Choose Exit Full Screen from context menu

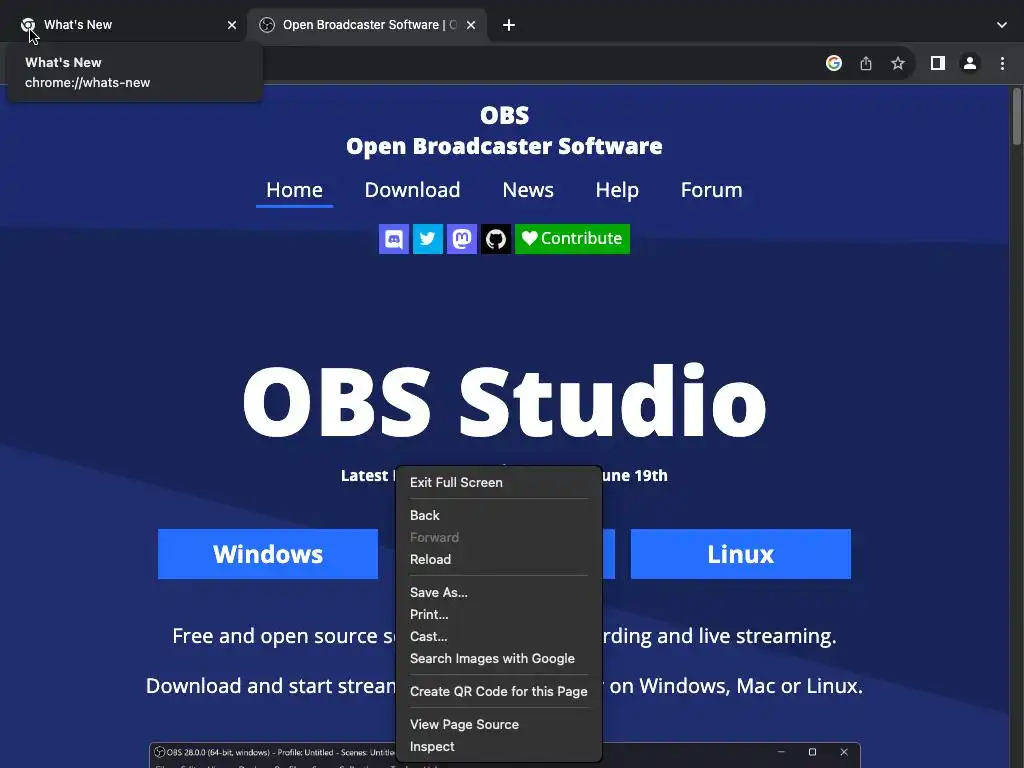[x=499, y=483]
